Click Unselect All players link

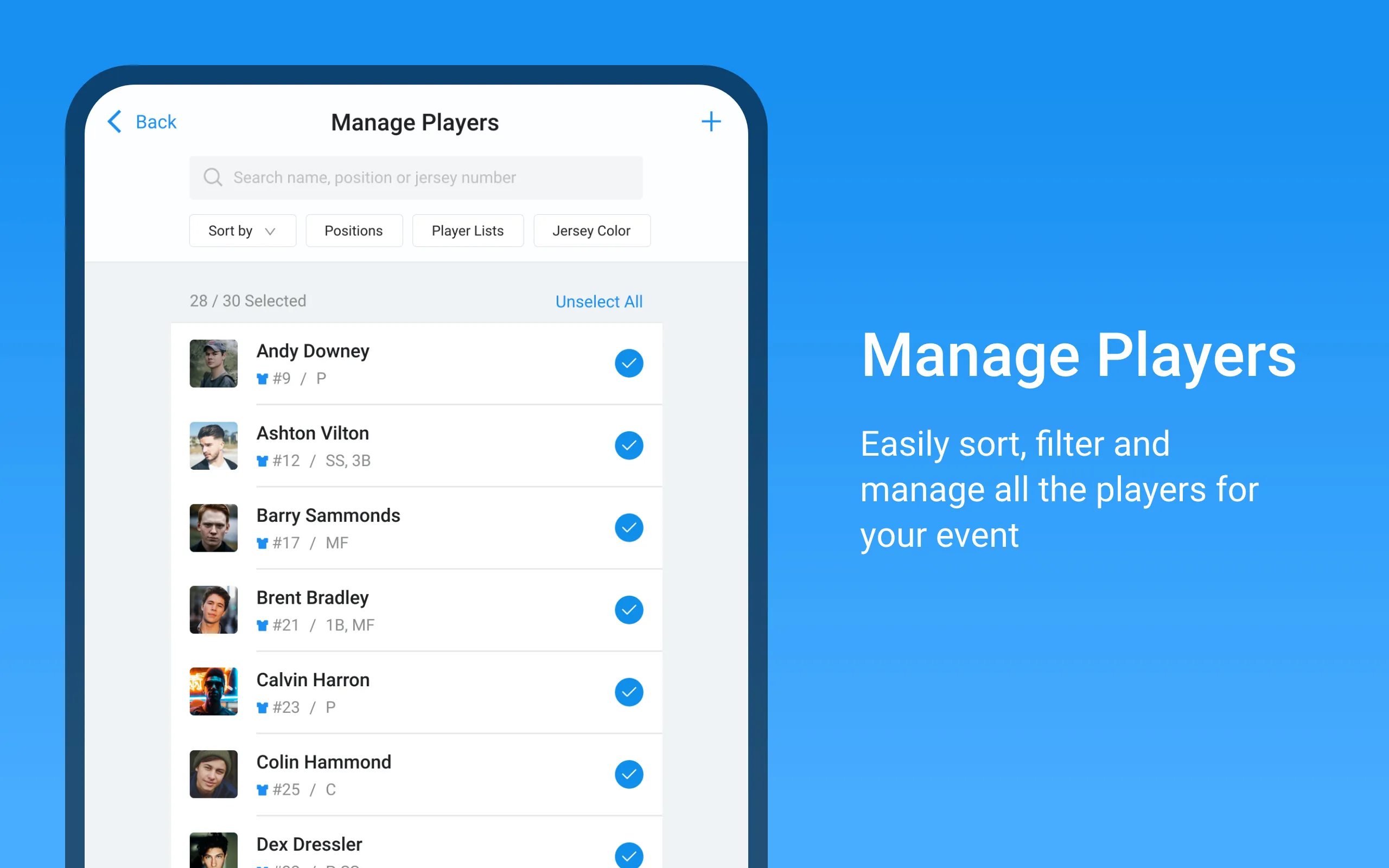597,301
